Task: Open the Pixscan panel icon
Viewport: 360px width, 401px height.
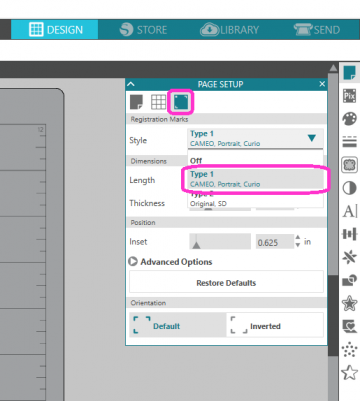Action: (x=349, y=96)
